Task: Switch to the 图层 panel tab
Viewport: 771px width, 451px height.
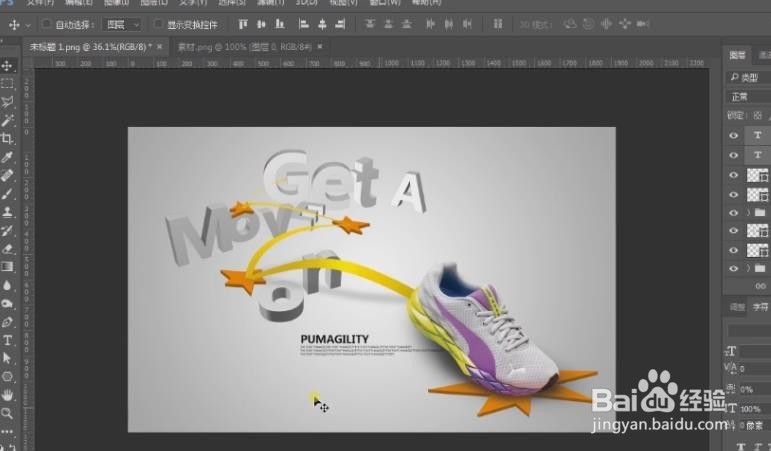Action: (x=737, y=55)
